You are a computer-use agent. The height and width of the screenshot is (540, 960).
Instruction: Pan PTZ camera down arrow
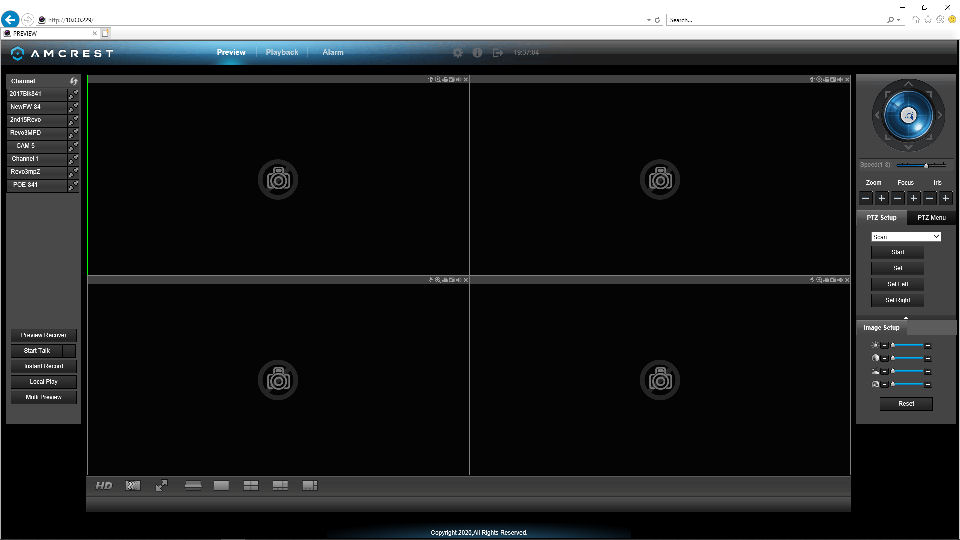(x=909, y=146)
